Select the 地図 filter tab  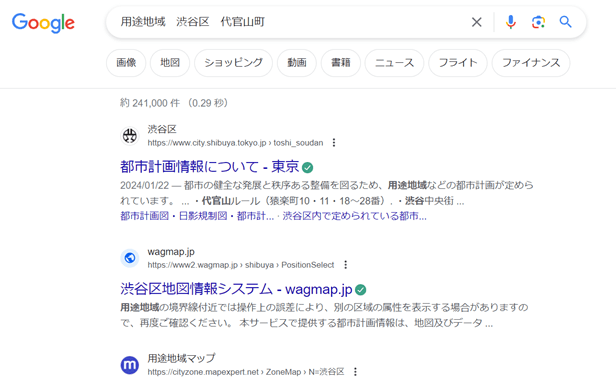pos(170,63)
